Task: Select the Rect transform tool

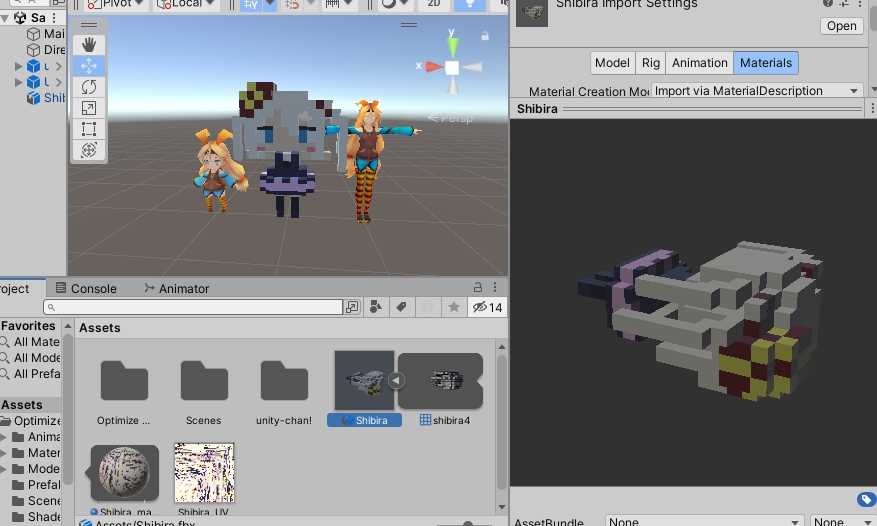Action: [x=89, y=129]
